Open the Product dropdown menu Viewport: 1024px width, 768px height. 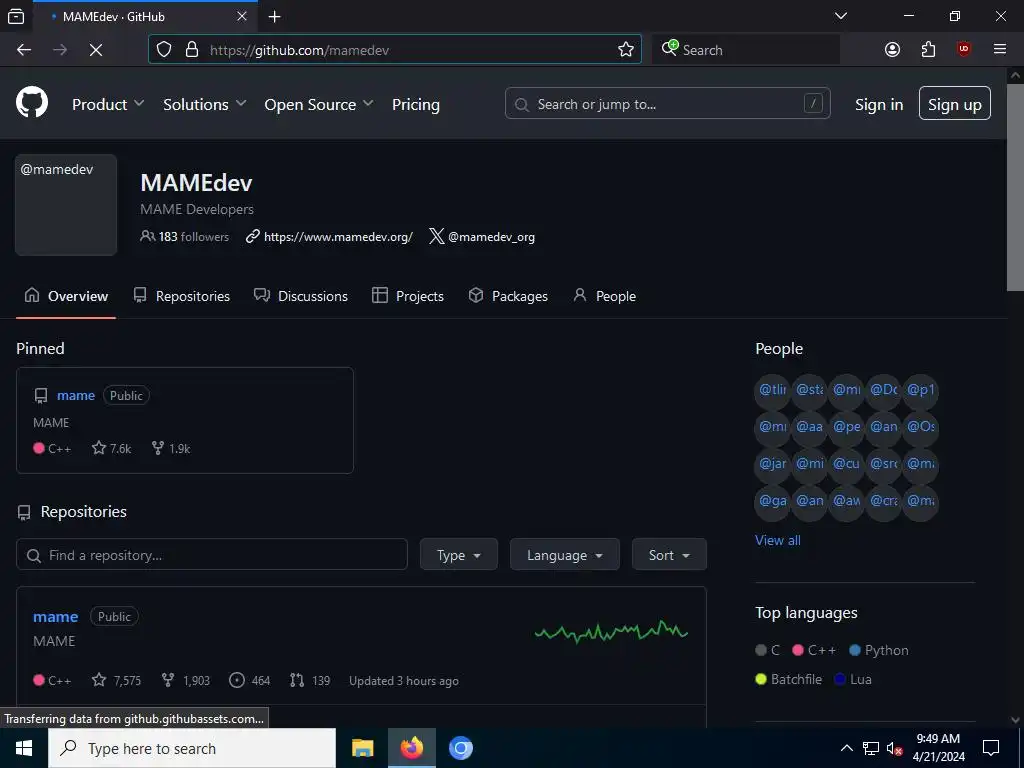[x=108, y=104]
